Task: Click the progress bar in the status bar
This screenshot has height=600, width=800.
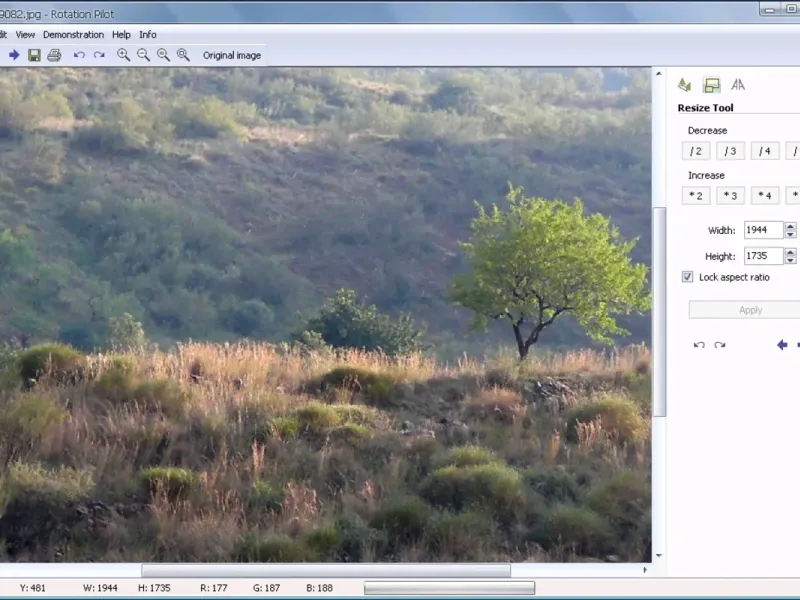Action: (449, 588)
